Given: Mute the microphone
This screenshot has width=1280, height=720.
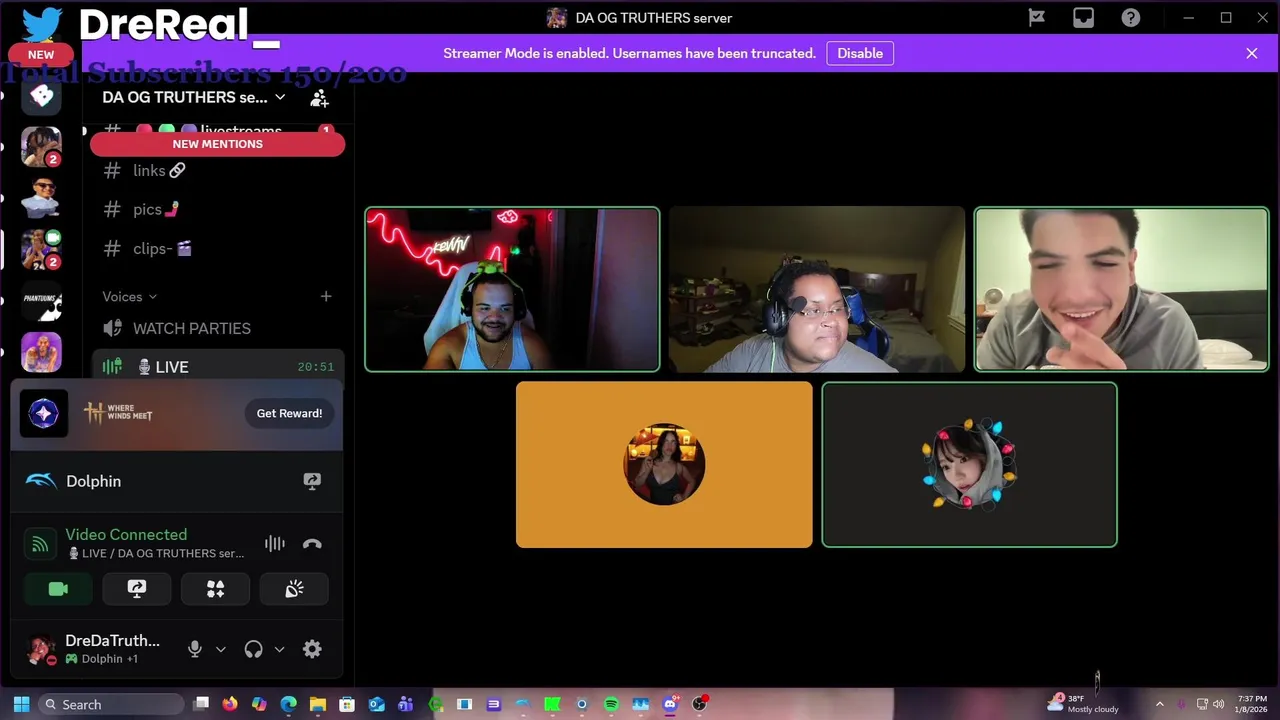Looking at the screenshot, I should 195,649.
